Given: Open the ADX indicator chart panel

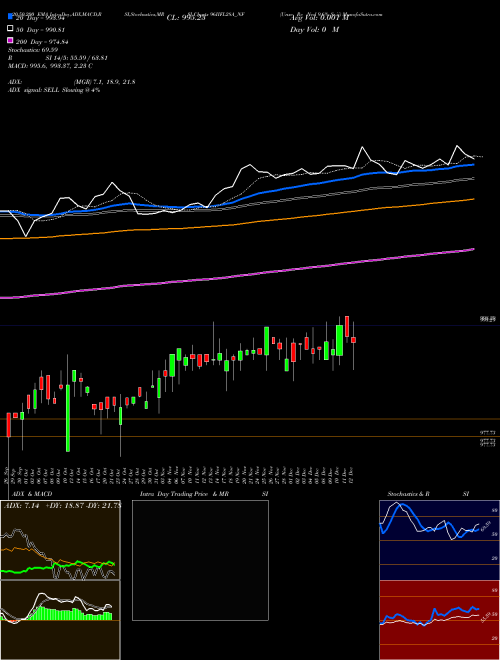Looking at the screenshot, I should [x=60, y=540].
